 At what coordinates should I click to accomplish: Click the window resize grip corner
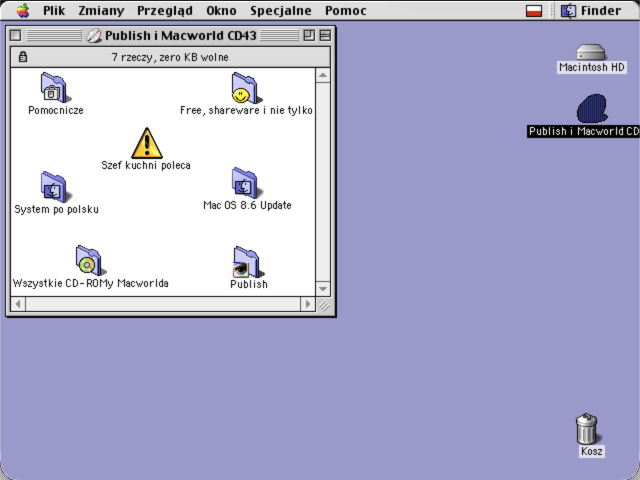[x=324, y=304]
